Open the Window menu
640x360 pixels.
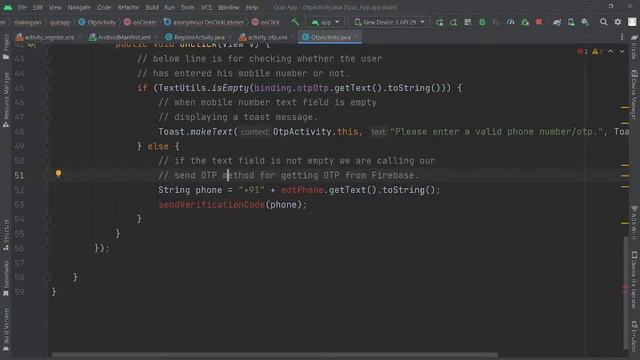coord(228,7)
